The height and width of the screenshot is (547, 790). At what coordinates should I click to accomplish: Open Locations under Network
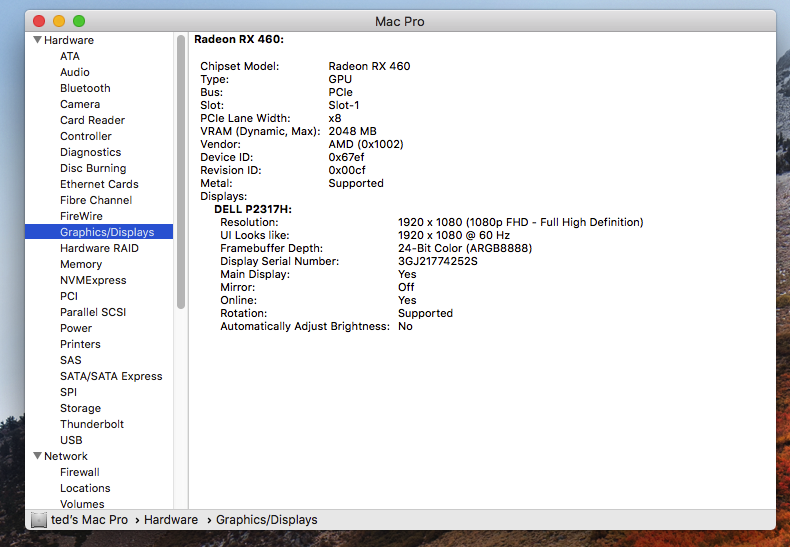tap(85, 488)
